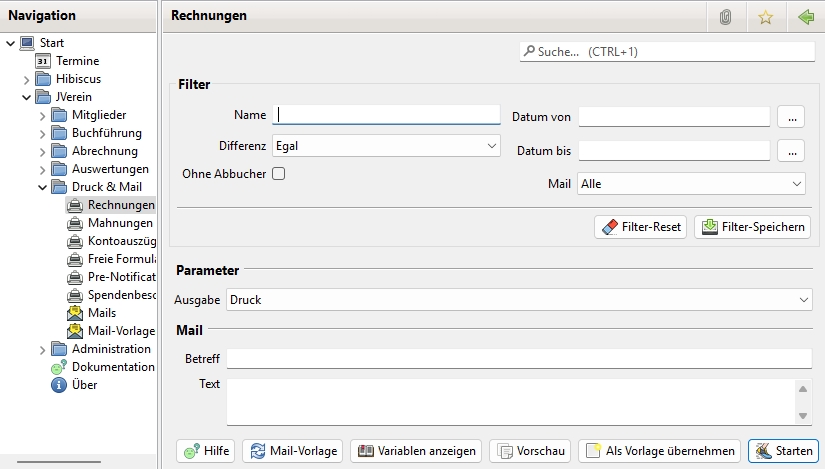The height and width of the screenshot is (469, 825).
Task: Open the Dokumentation entry in navigation
Action: point(112,367)
